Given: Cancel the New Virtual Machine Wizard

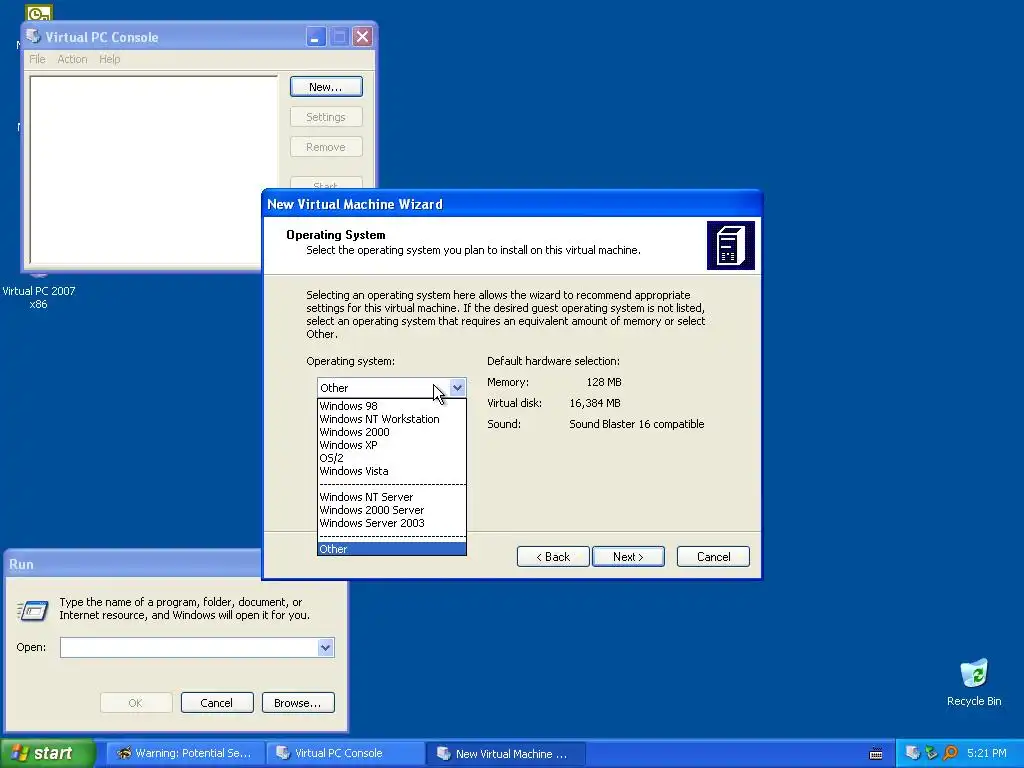Looking at the screenshot, I should tap(713, 557).
